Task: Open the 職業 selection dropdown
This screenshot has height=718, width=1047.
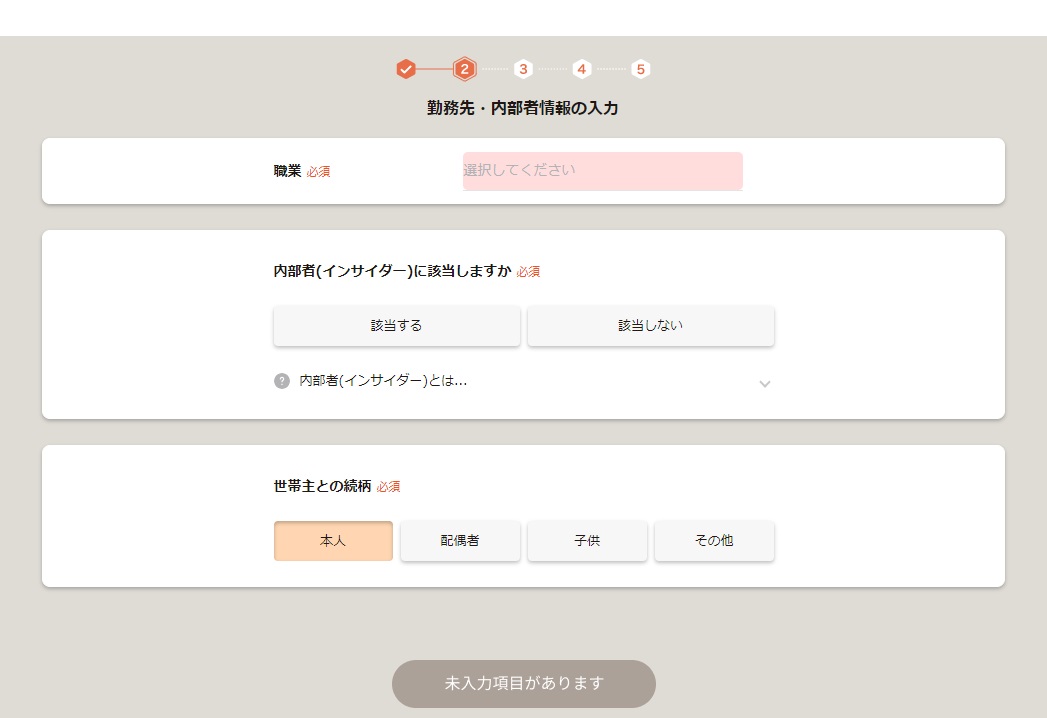Action: click(602, 171)
